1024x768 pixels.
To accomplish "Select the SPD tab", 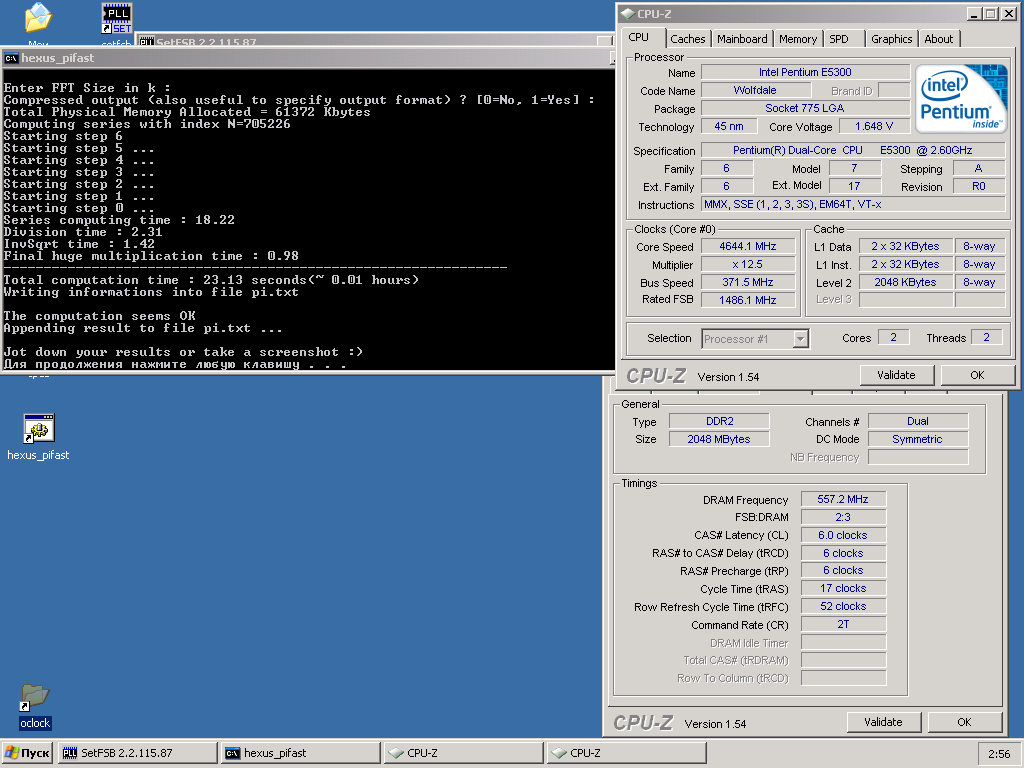I will [x=839, y=39].
